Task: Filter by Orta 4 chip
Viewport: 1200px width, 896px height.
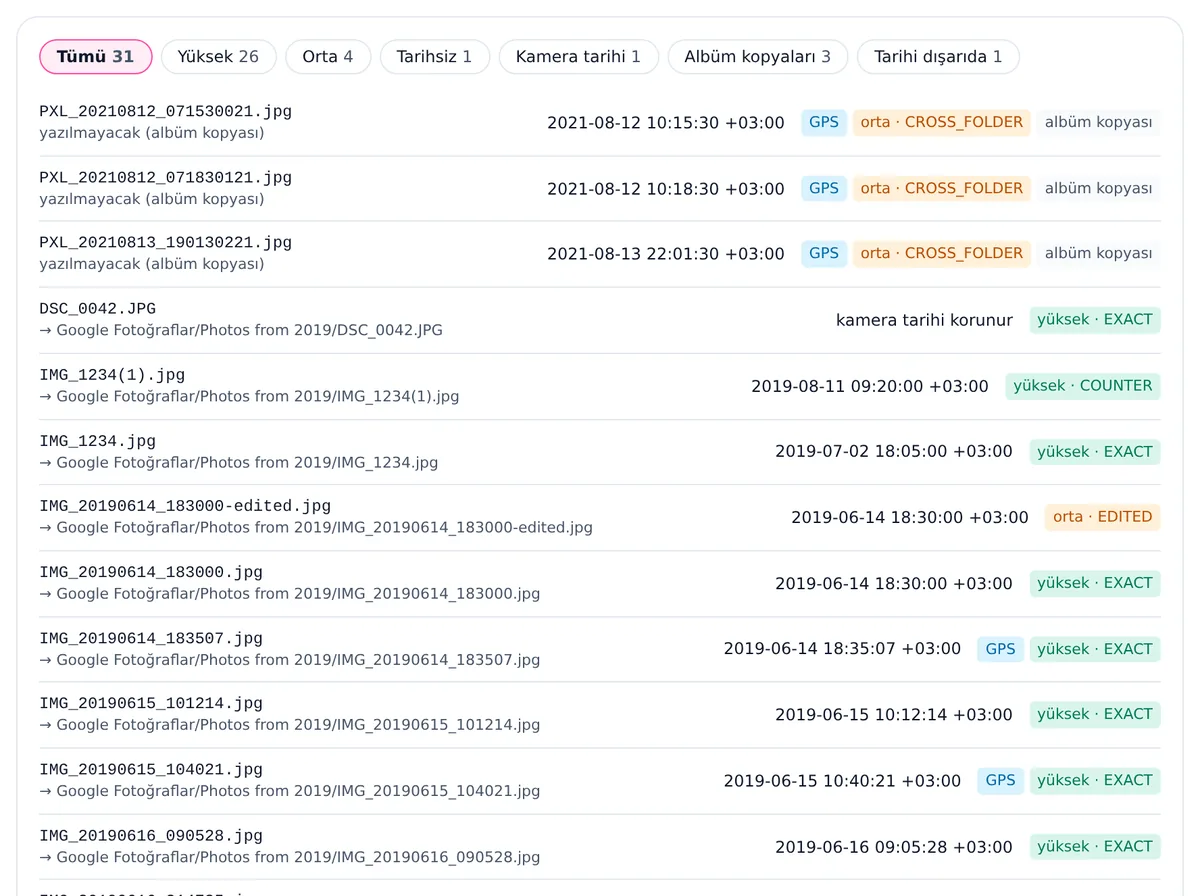Action: tap(328, 57)
